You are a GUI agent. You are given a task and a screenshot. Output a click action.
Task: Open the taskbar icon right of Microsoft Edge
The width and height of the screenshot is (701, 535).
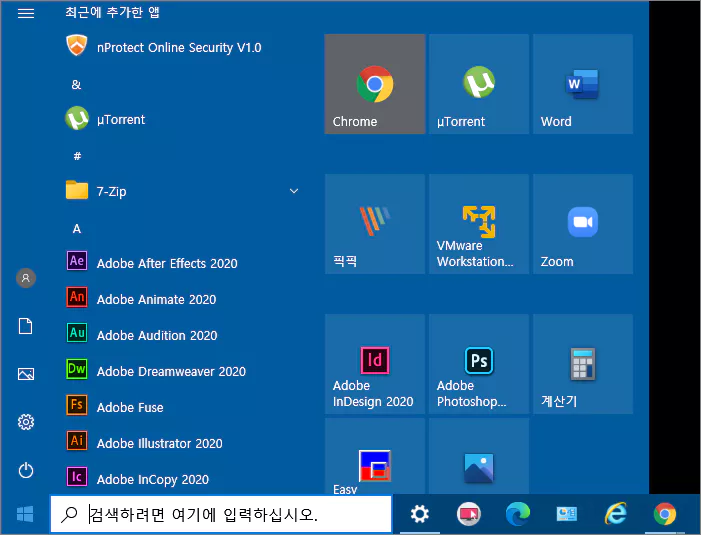click(x=566, y=514)
